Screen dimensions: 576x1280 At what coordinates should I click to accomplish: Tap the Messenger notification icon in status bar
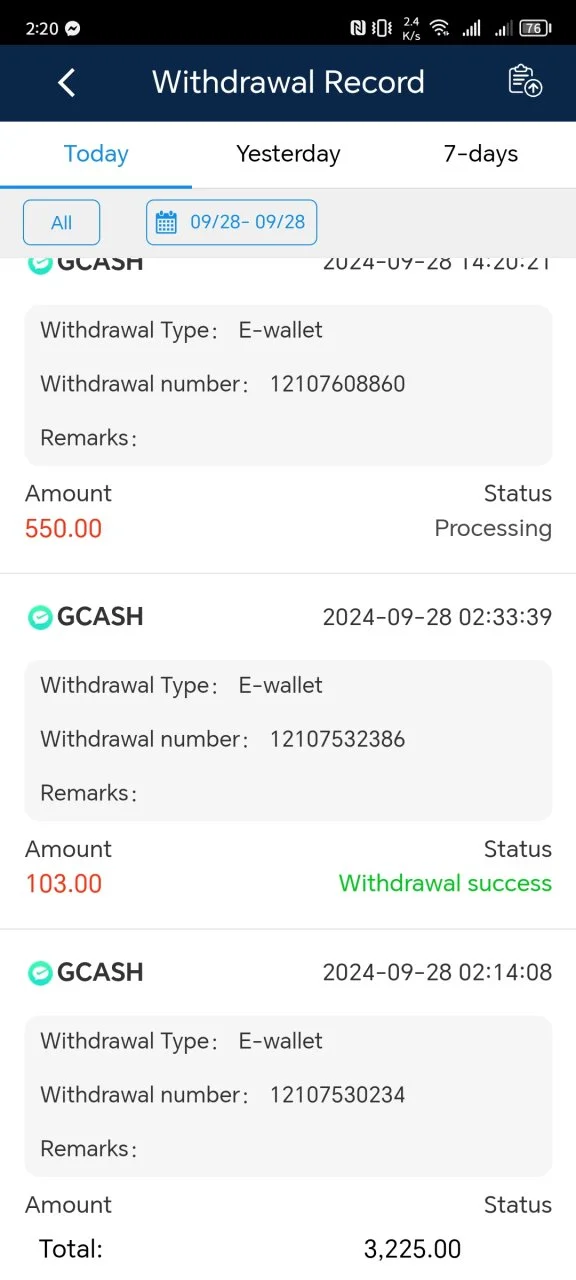[x=72, y=28]
